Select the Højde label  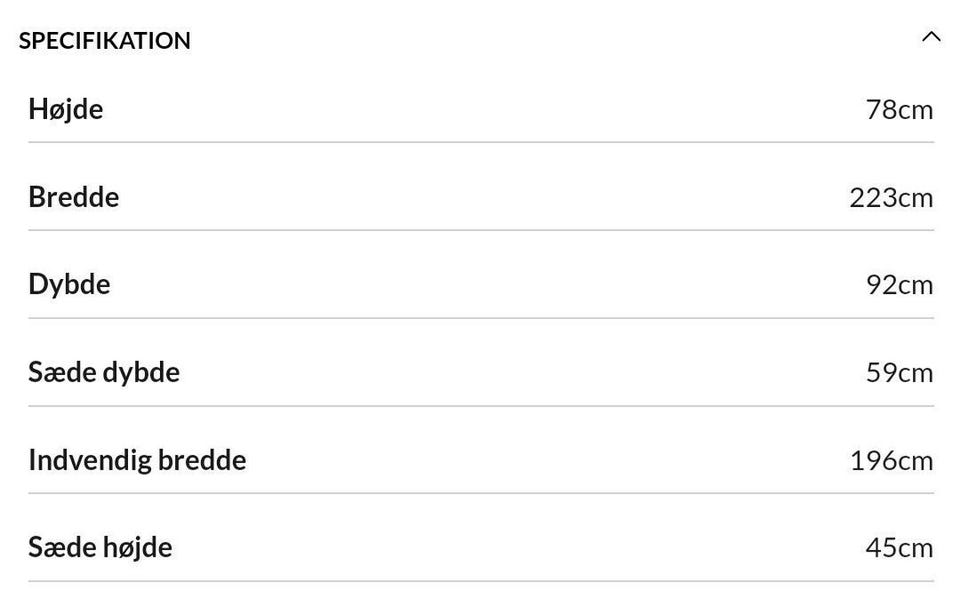pyautogui.click(x=66, y=108)
